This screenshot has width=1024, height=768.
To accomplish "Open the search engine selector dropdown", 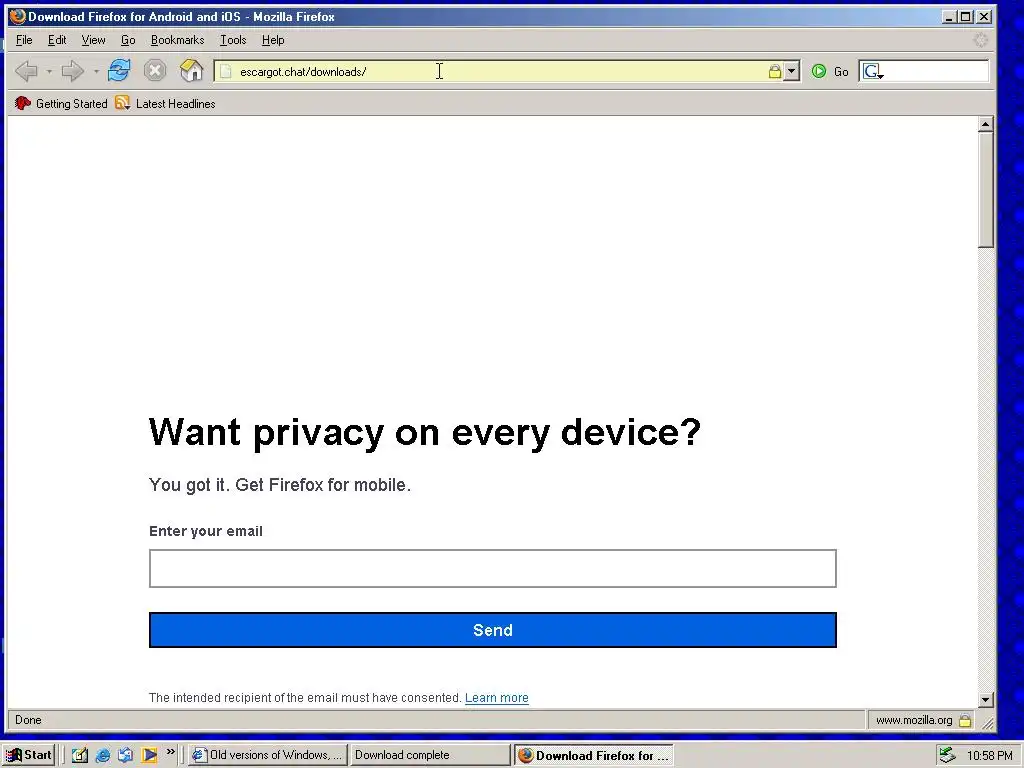I will click(x=873, y=71).
